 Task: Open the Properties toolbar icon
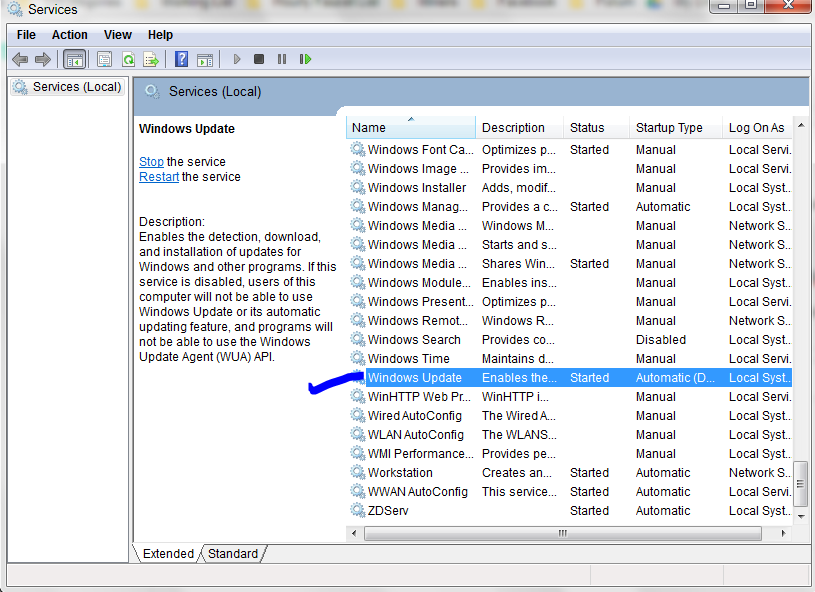coord(104,59)
